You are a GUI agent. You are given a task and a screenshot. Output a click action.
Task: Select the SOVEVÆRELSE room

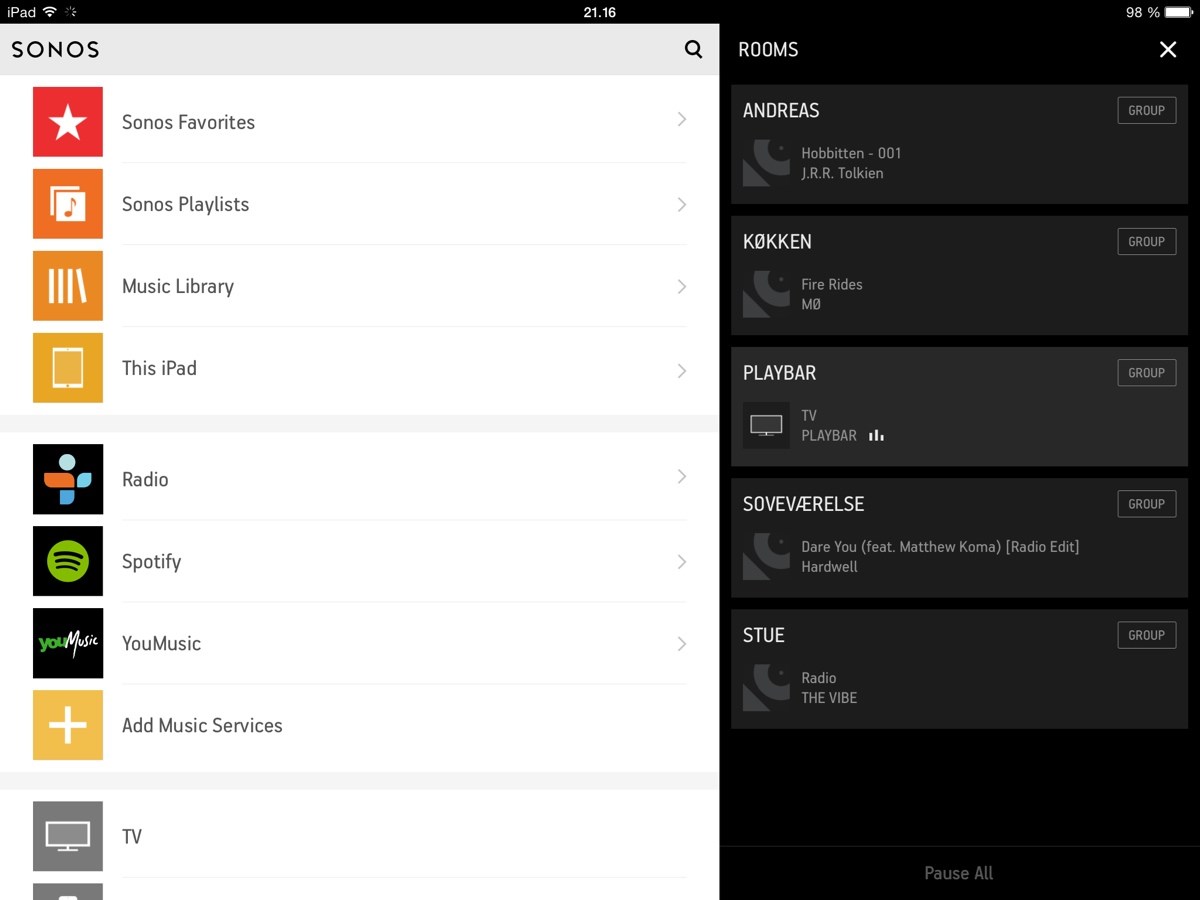[x=959, y=538]
